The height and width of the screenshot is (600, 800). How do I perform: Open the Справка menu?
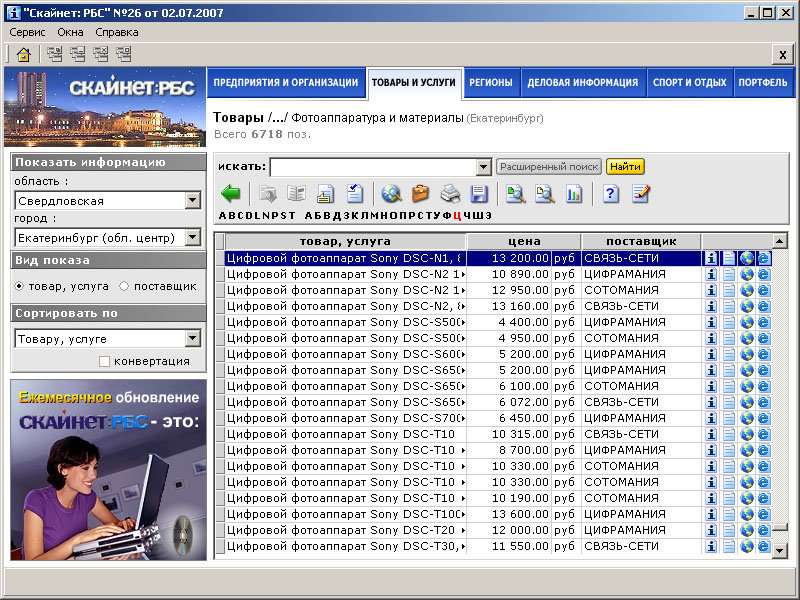[117, 32]
